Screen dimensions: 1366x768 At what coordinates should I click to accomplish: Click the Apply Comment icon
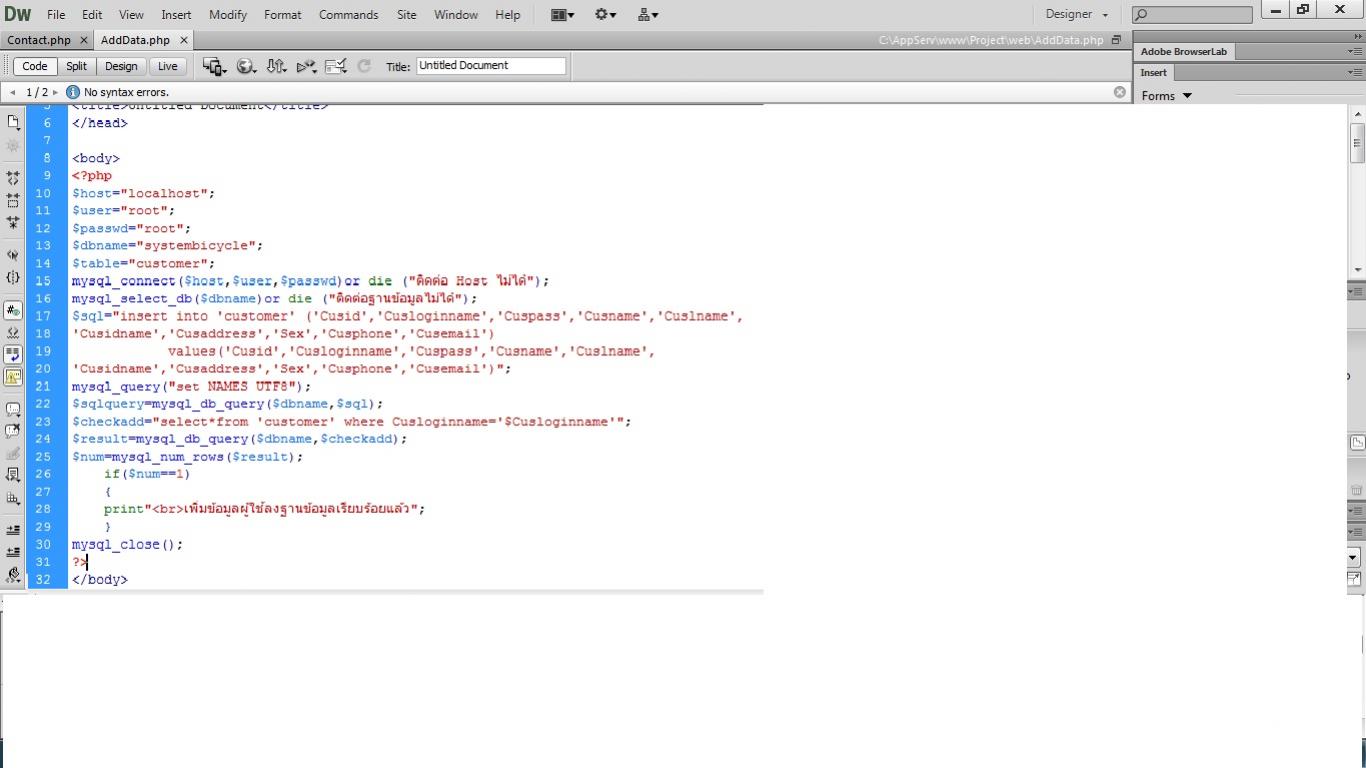pyautogui.click(x=13, y=409)
